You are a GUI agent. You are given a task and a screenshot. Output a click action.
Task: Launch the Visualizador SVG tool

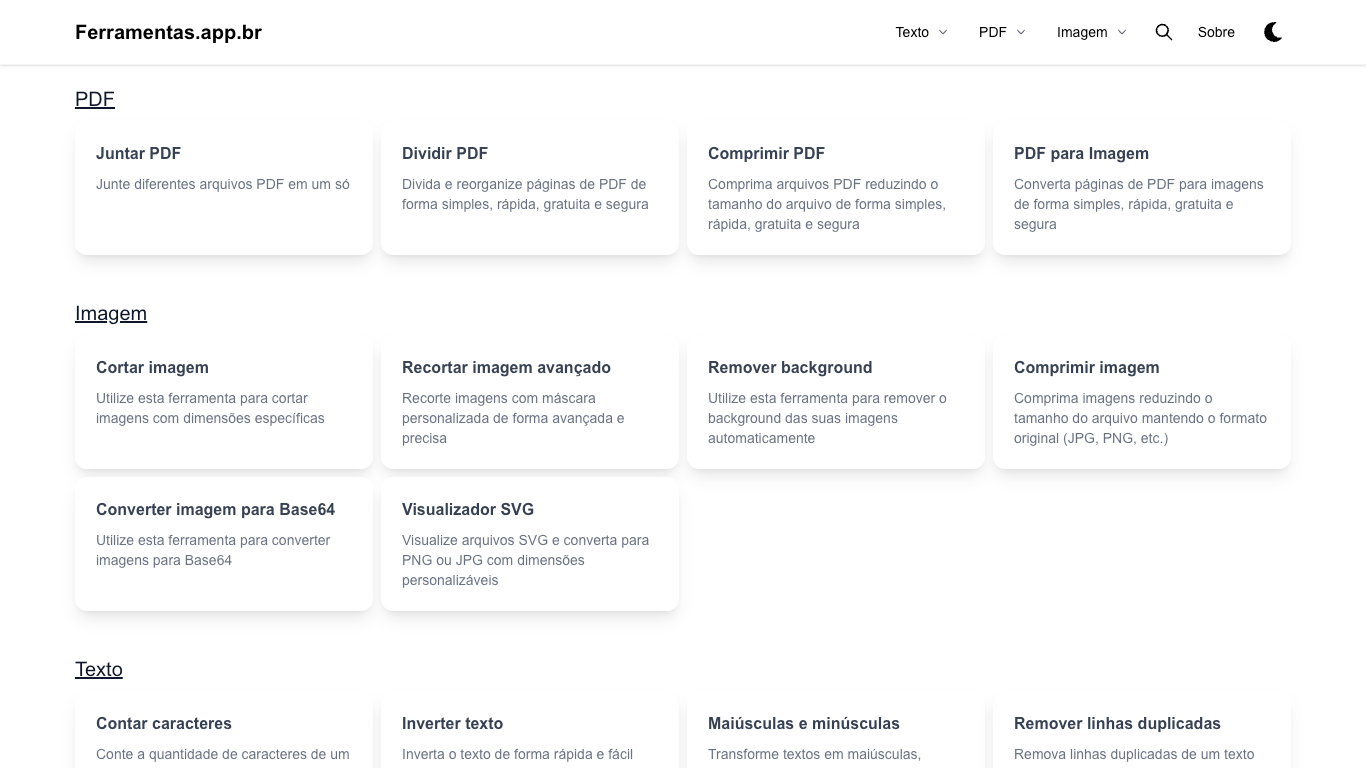tap(530, 545)
